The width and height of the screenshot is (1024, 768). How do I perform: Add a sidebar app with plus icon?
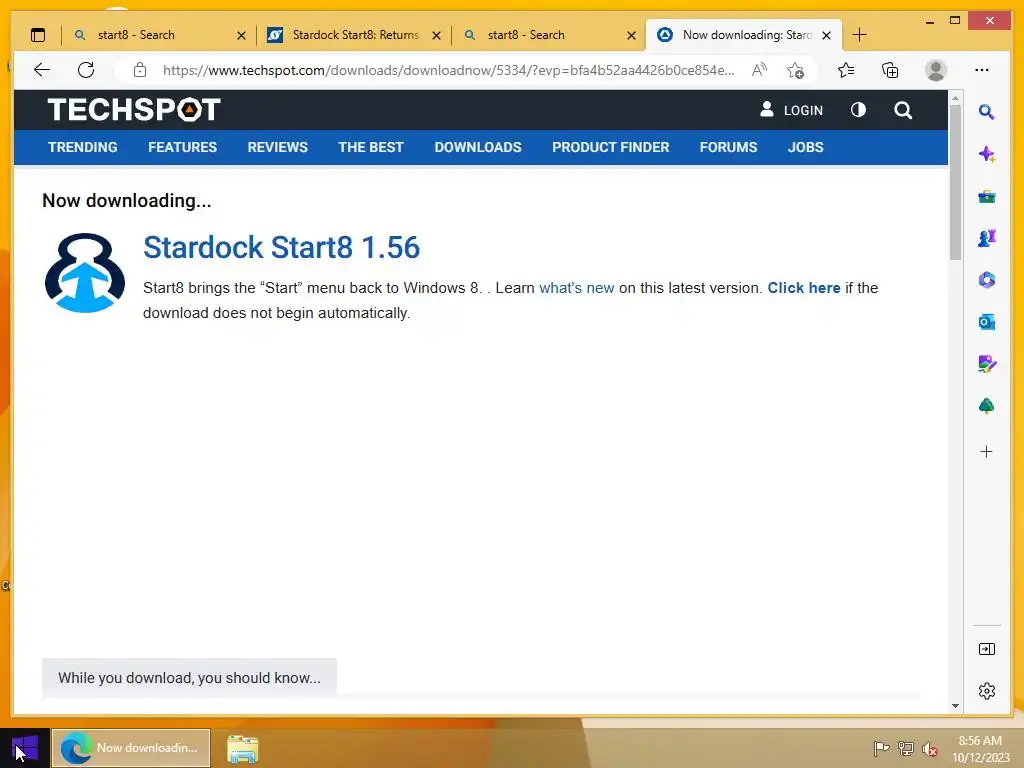tap(987, 451)
